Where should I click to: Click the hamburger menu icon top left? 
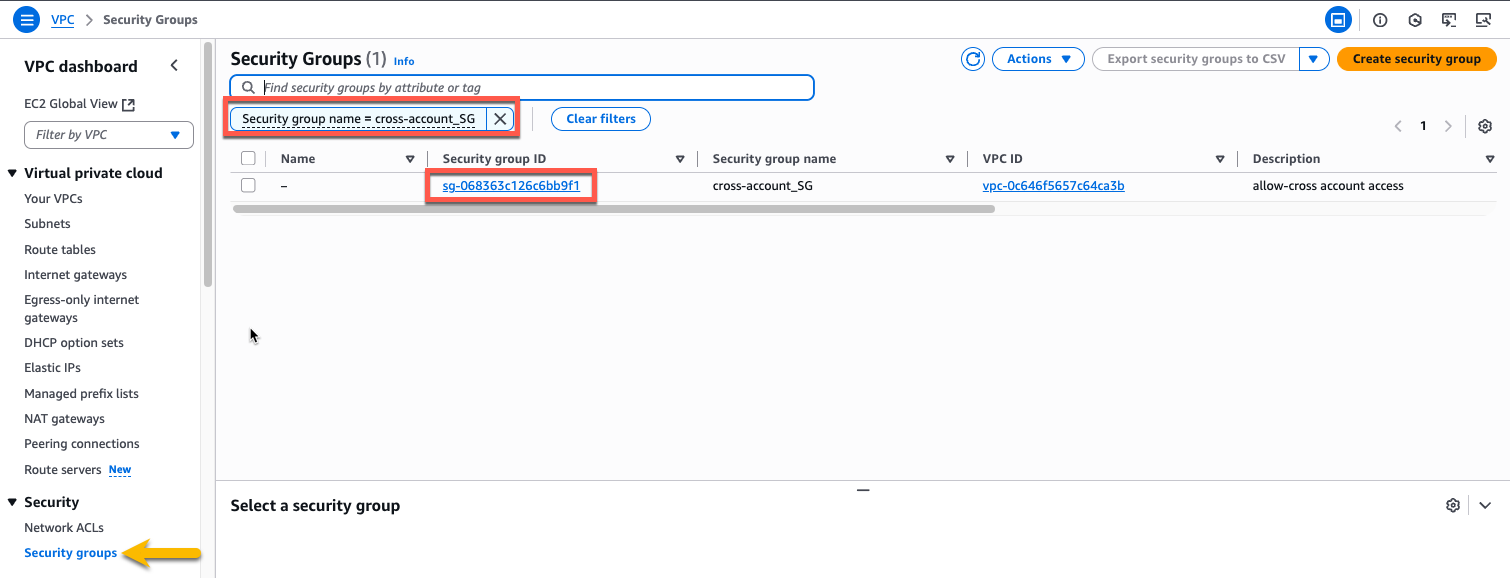(26, 19)
